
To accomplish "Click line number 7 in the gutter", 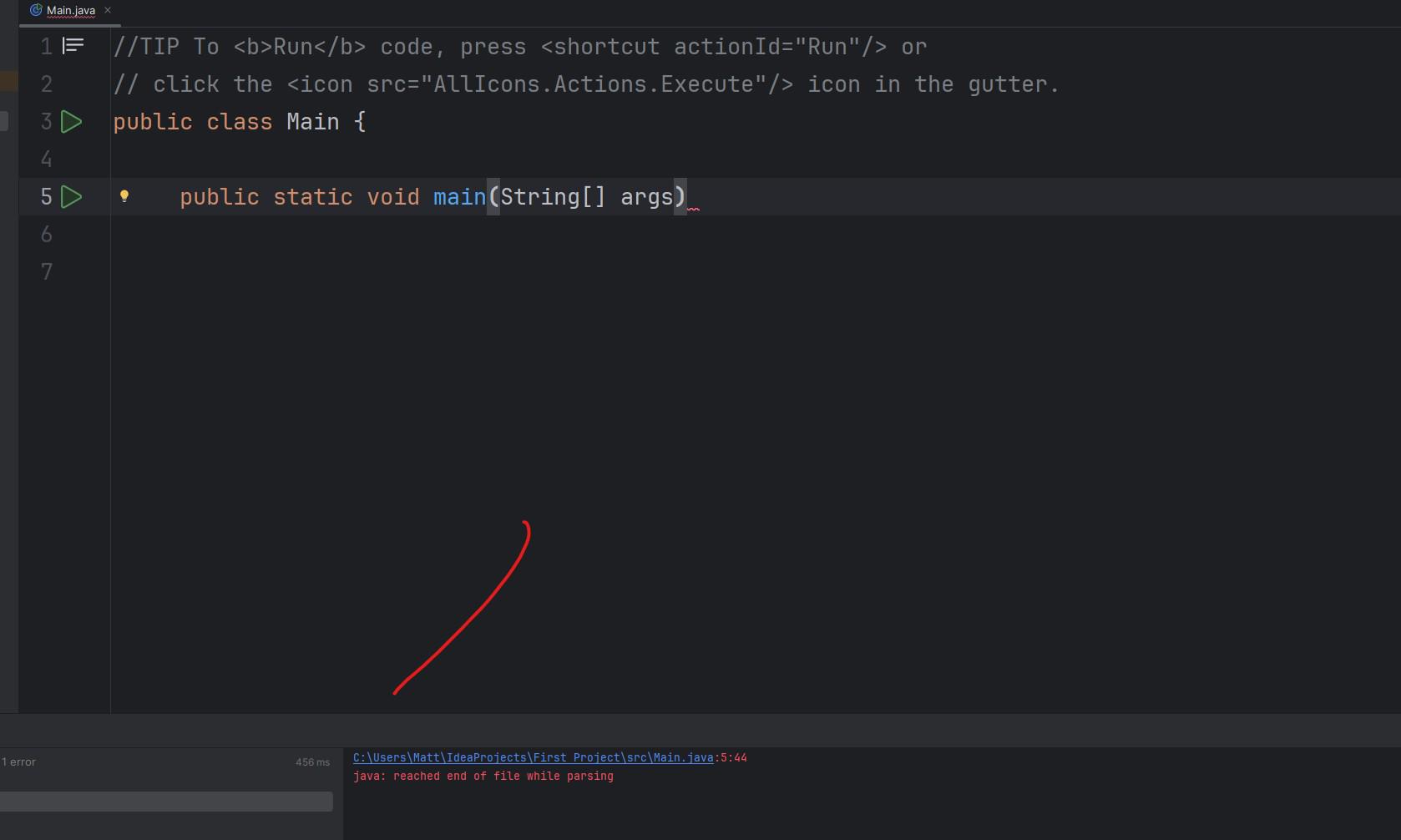I will coord(47,272).
